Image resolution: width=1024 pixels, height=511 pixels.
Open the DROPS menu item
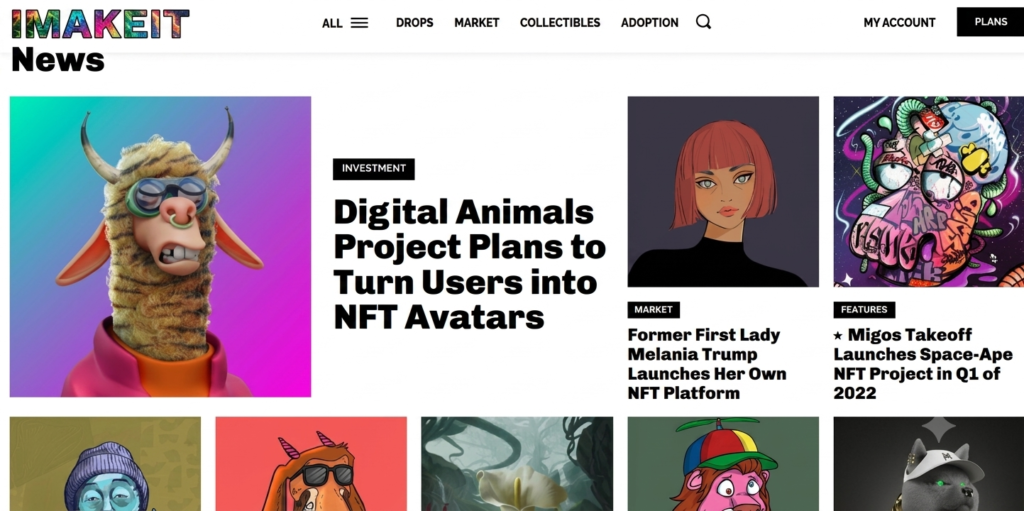coord(415,23)
